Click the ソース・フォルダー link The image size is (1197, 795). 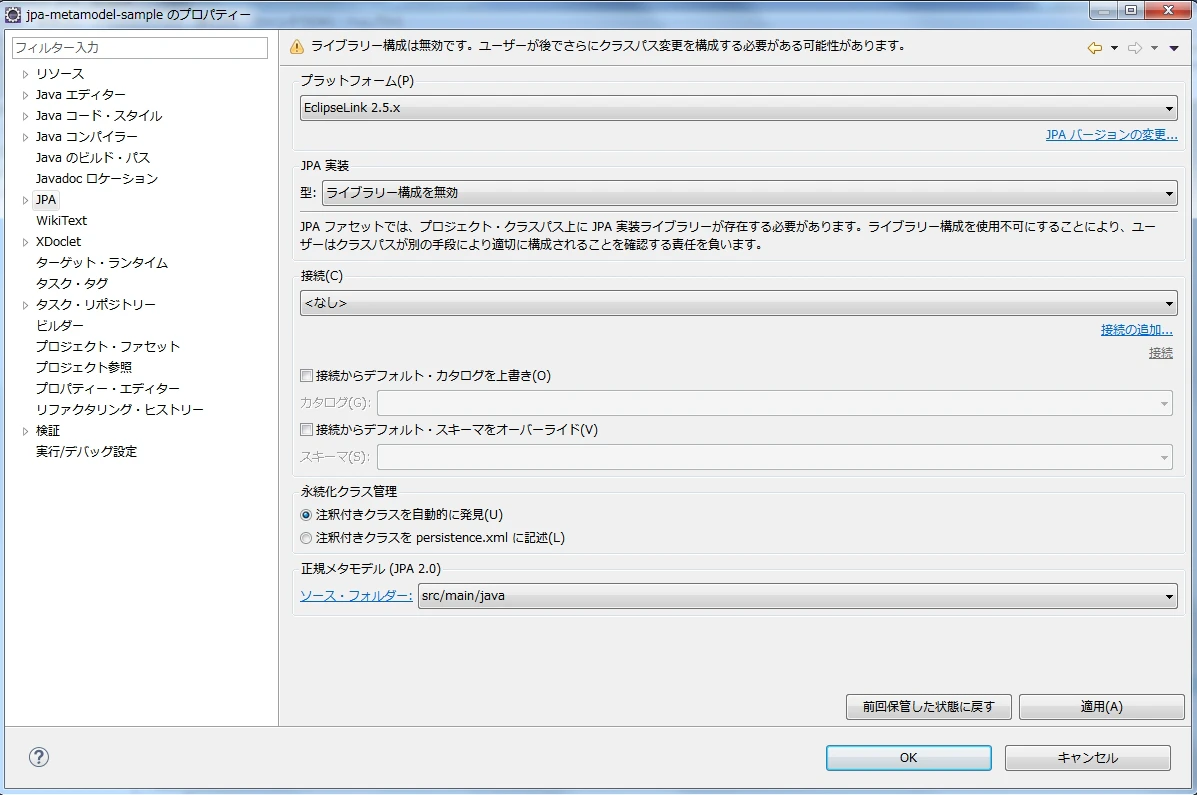(356, 596)
